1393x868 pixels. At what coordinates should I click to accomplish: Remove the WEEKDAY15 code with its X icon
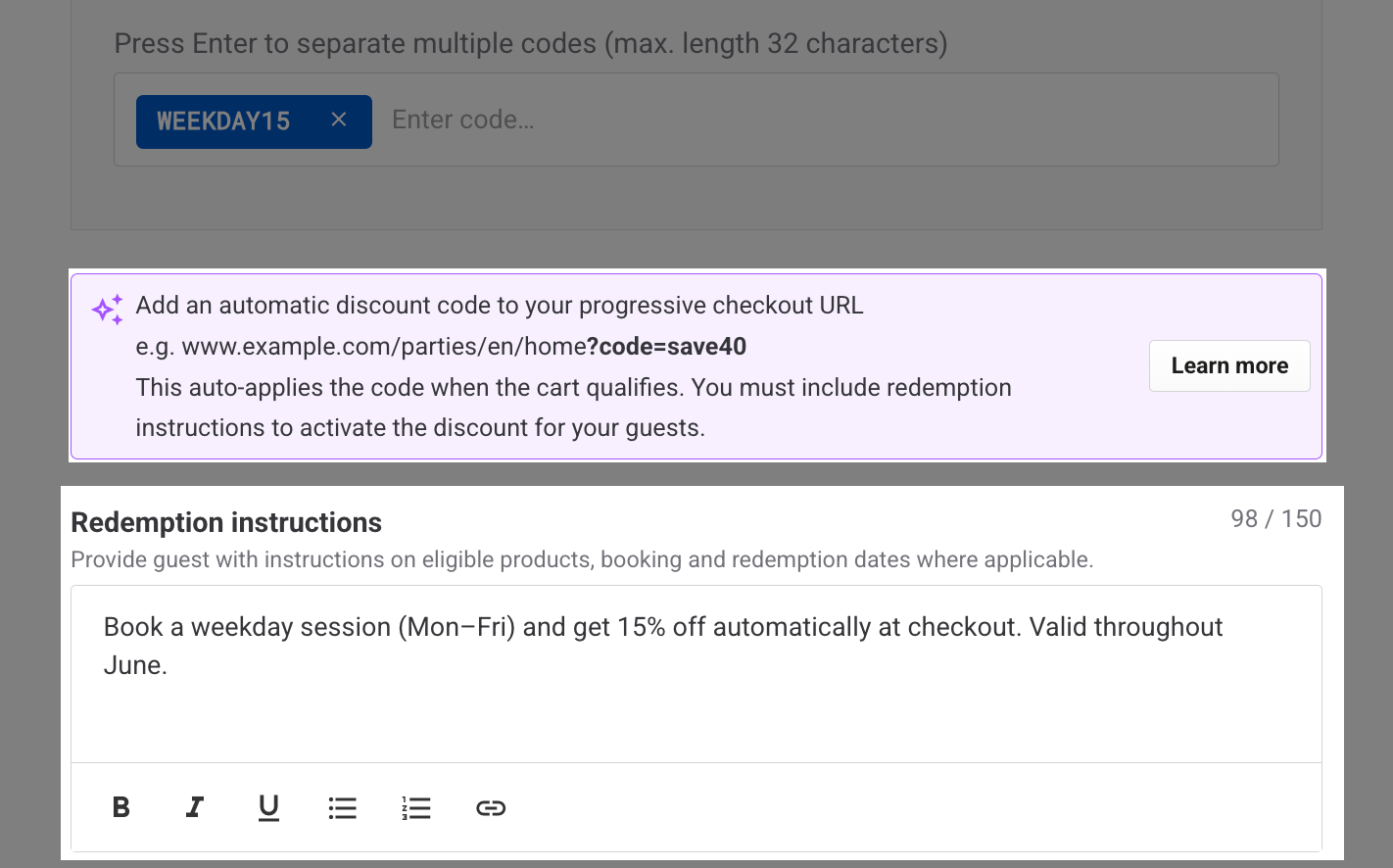click(339, 120)
